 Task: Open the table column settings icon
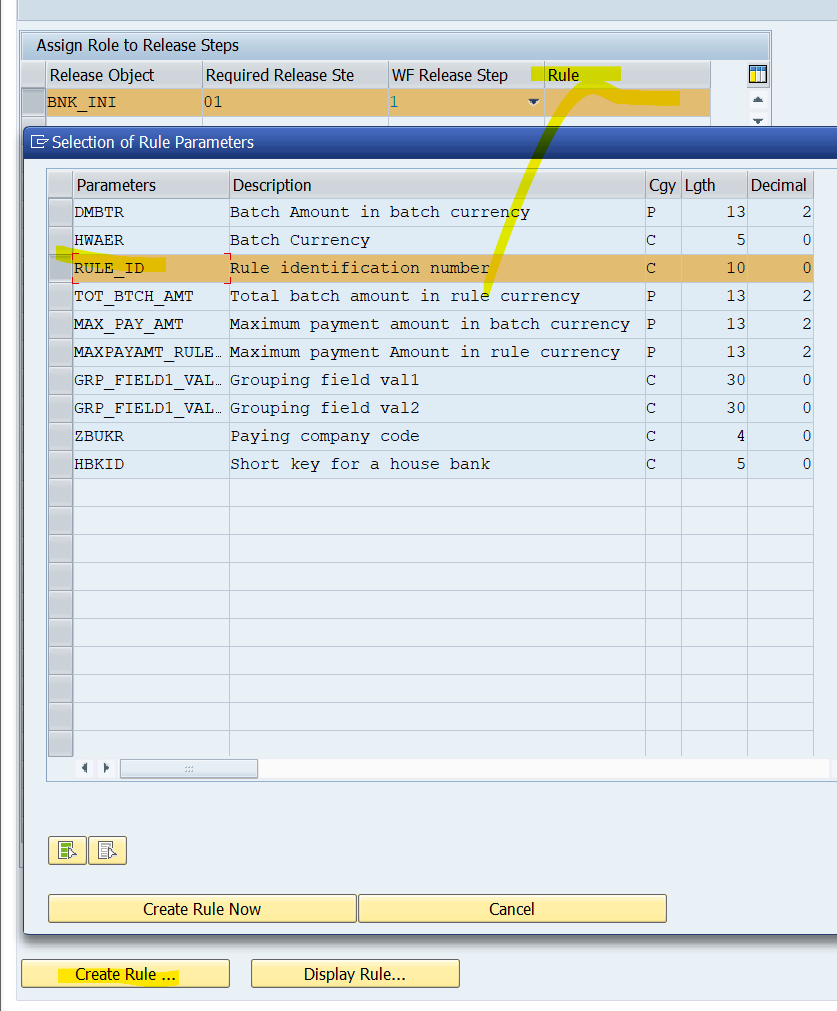758,74
